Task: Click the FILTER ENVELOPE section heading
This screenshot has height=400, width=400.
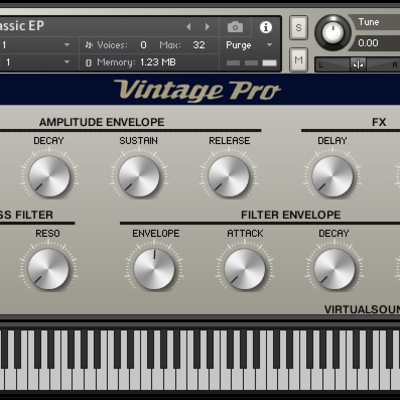Action: tap(291, 215)
